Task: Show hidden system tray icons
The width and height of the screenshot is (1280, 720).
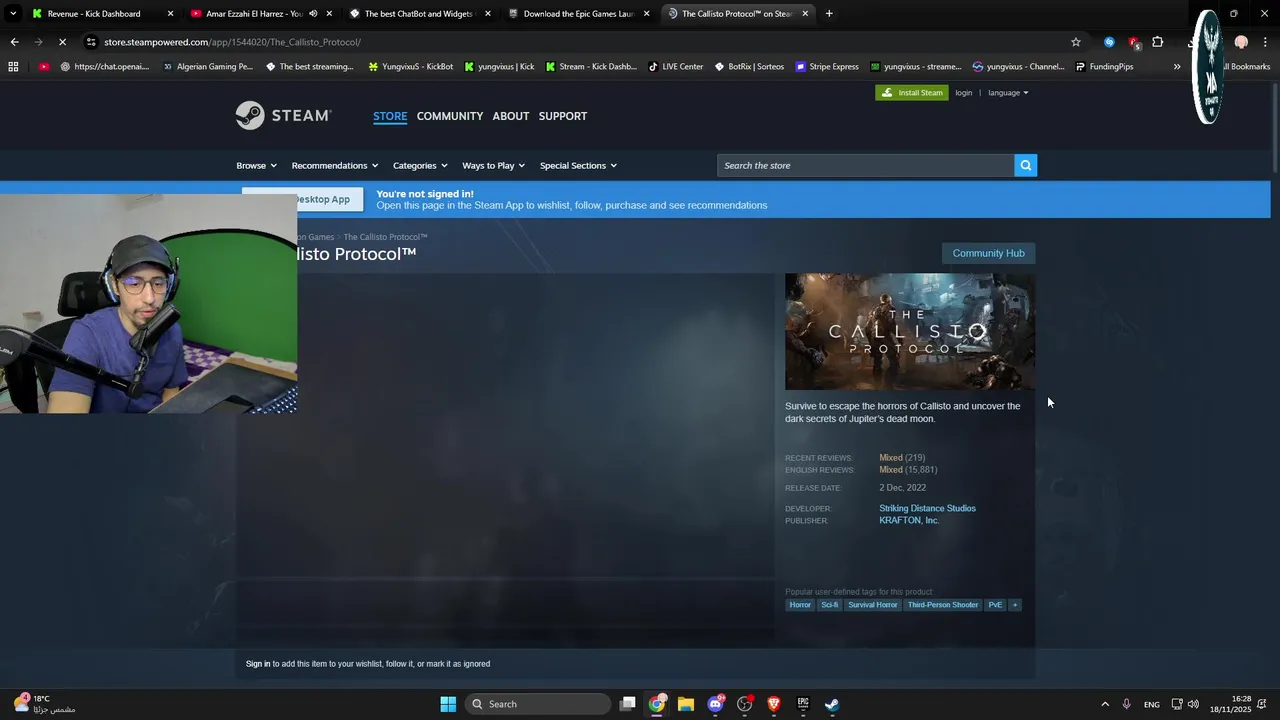Action: pyautogui.click(x=1105, y=704)
